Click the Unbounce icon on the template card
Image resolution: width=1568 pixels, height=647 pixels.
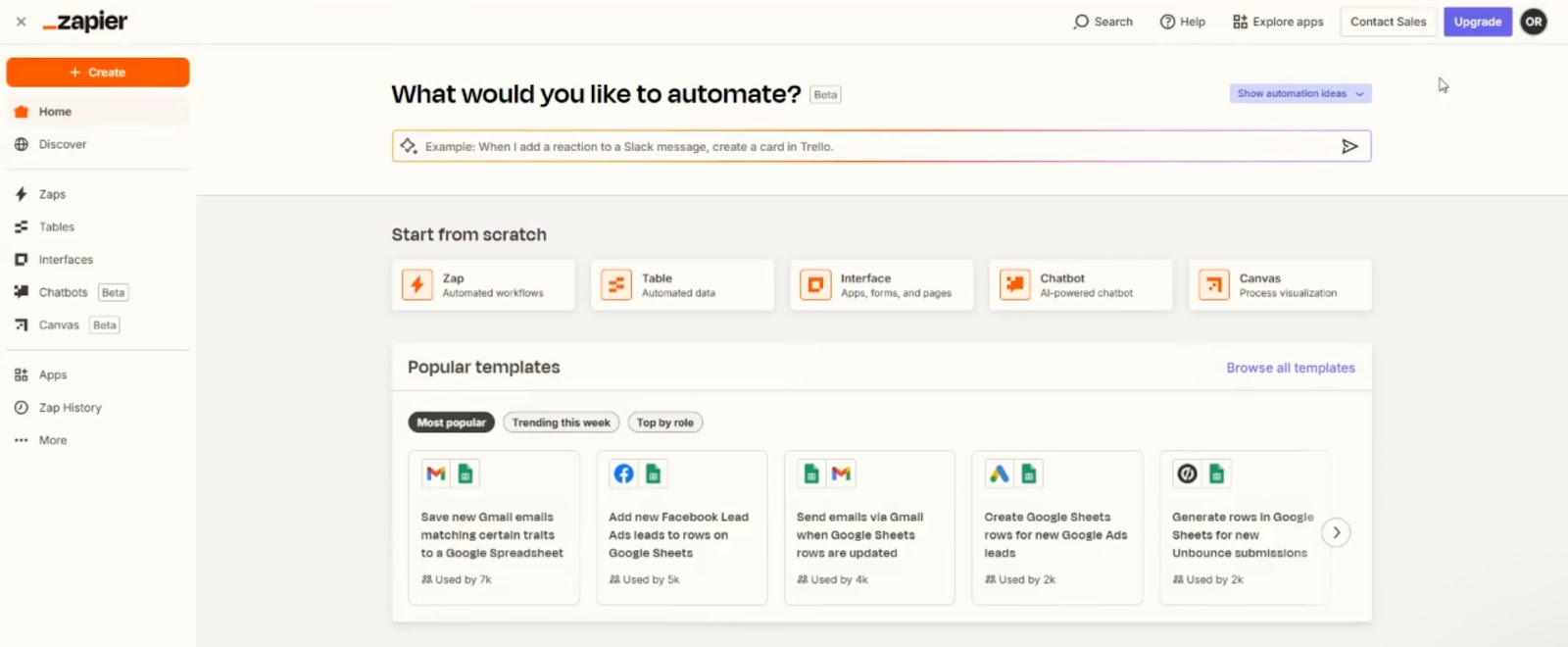[x=1187, y=474]
